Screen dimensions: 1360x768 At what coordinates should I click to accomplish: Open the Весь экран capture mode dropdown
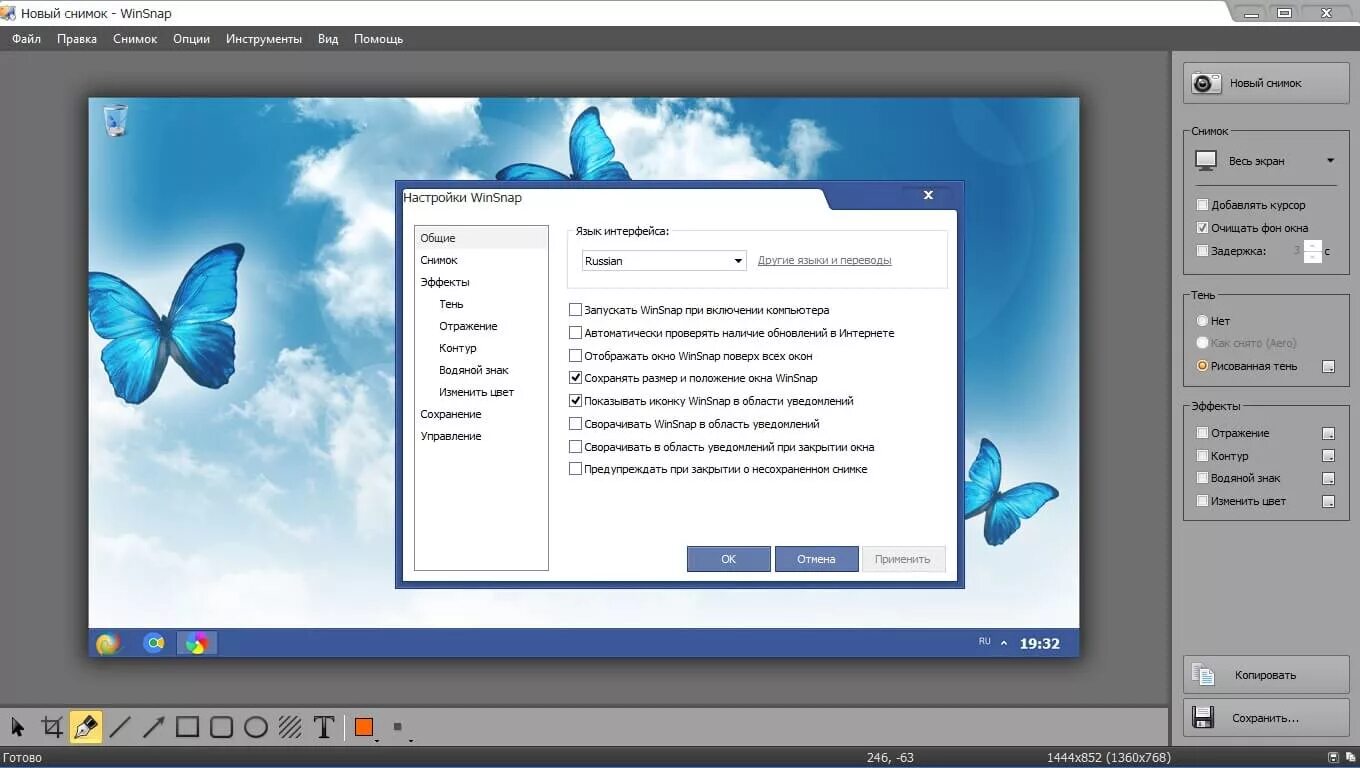pos(1330,161)
